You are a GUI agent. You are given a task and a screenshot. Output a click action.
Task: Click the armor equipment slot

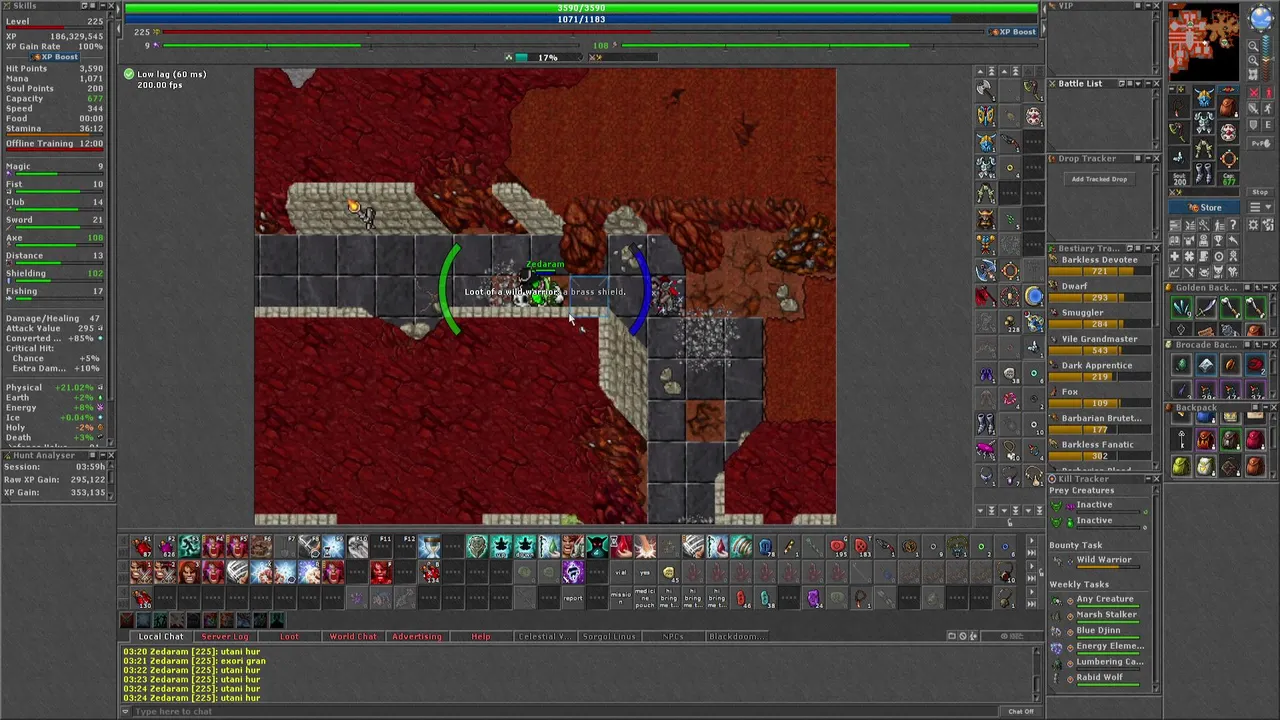point(1204,122)
